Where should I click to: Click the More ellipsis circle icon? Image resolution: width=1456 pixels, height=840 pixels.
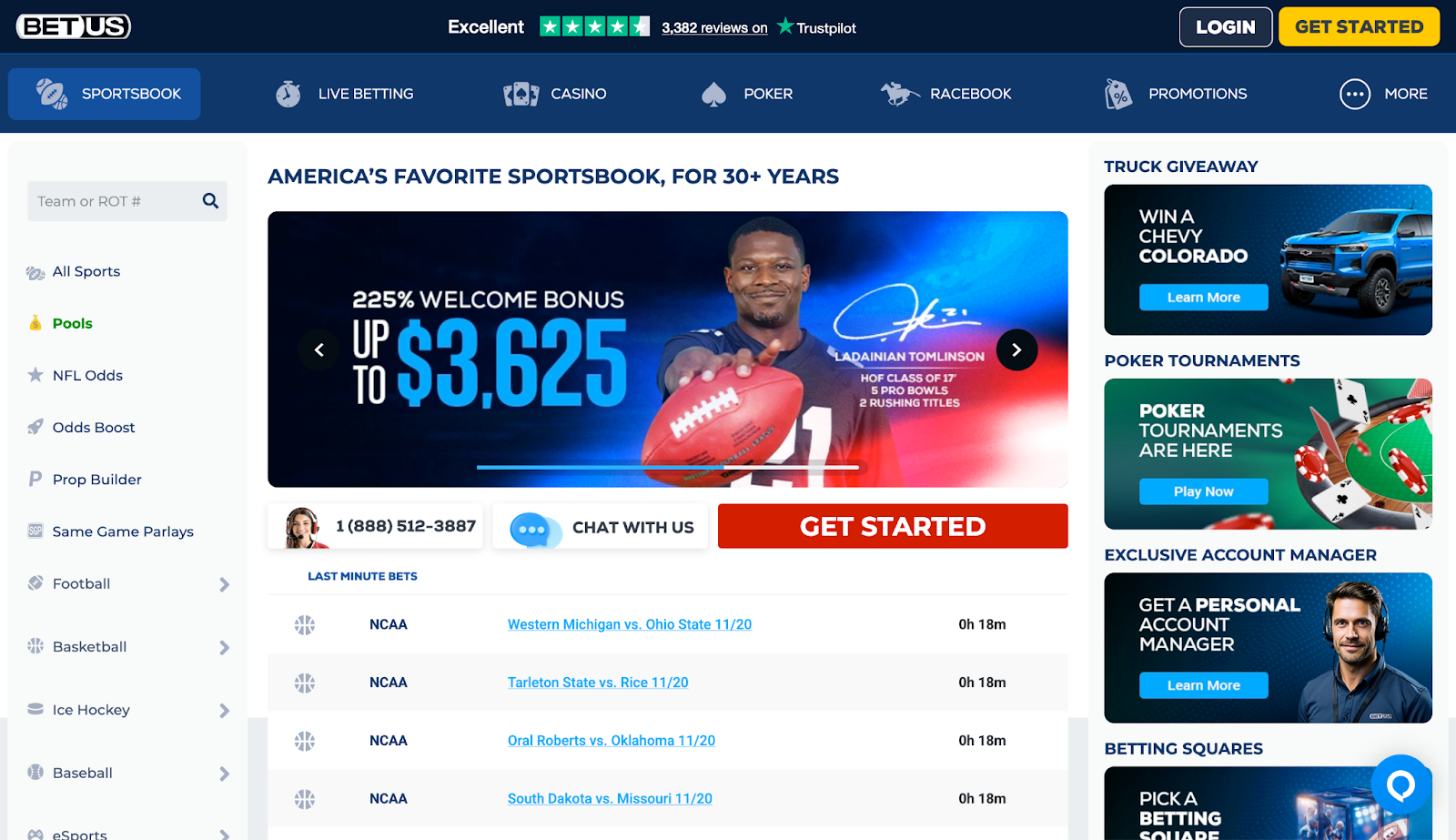[x=1355, y=94]
